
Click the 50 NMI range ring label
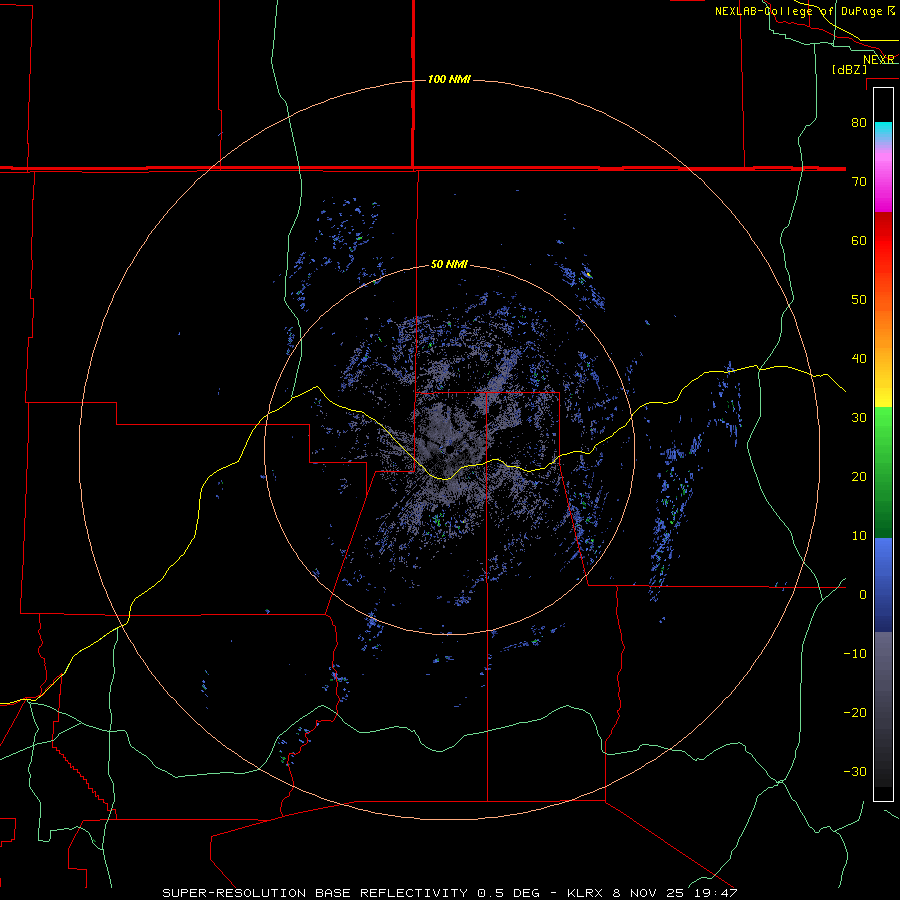click(x=449, y=265)
